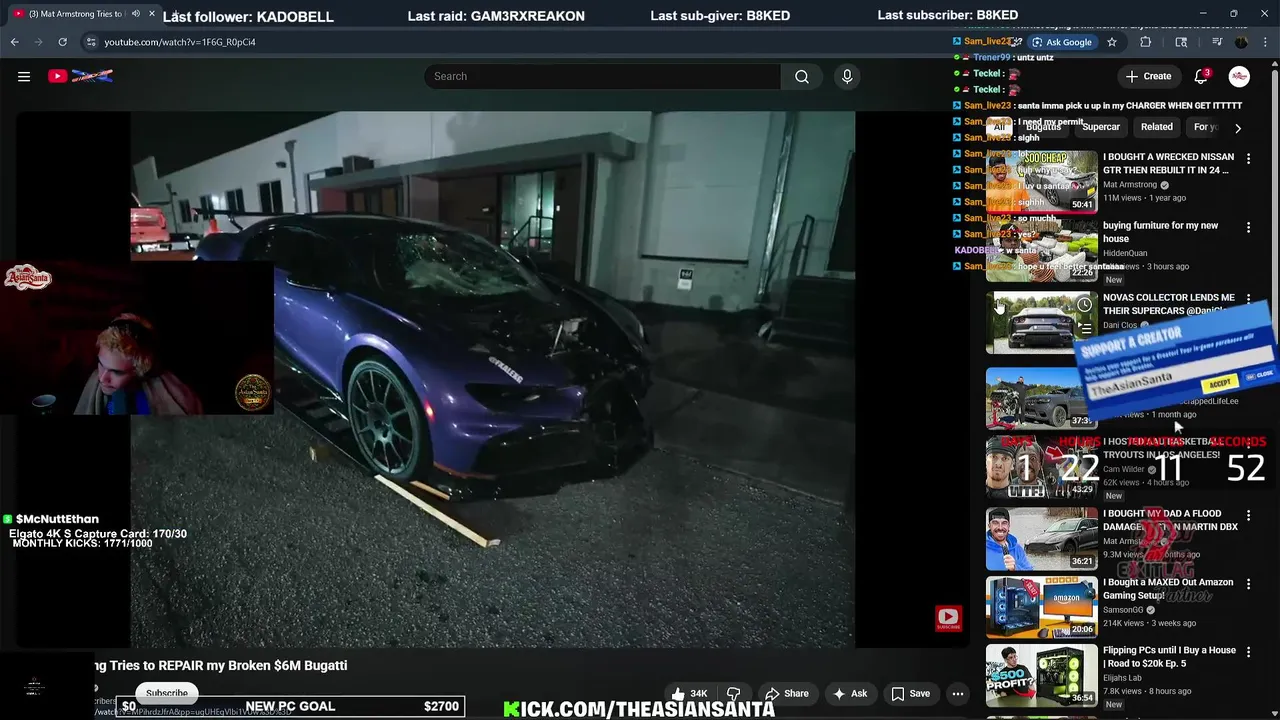Open site info icon beside the URL

coord(91,42)
